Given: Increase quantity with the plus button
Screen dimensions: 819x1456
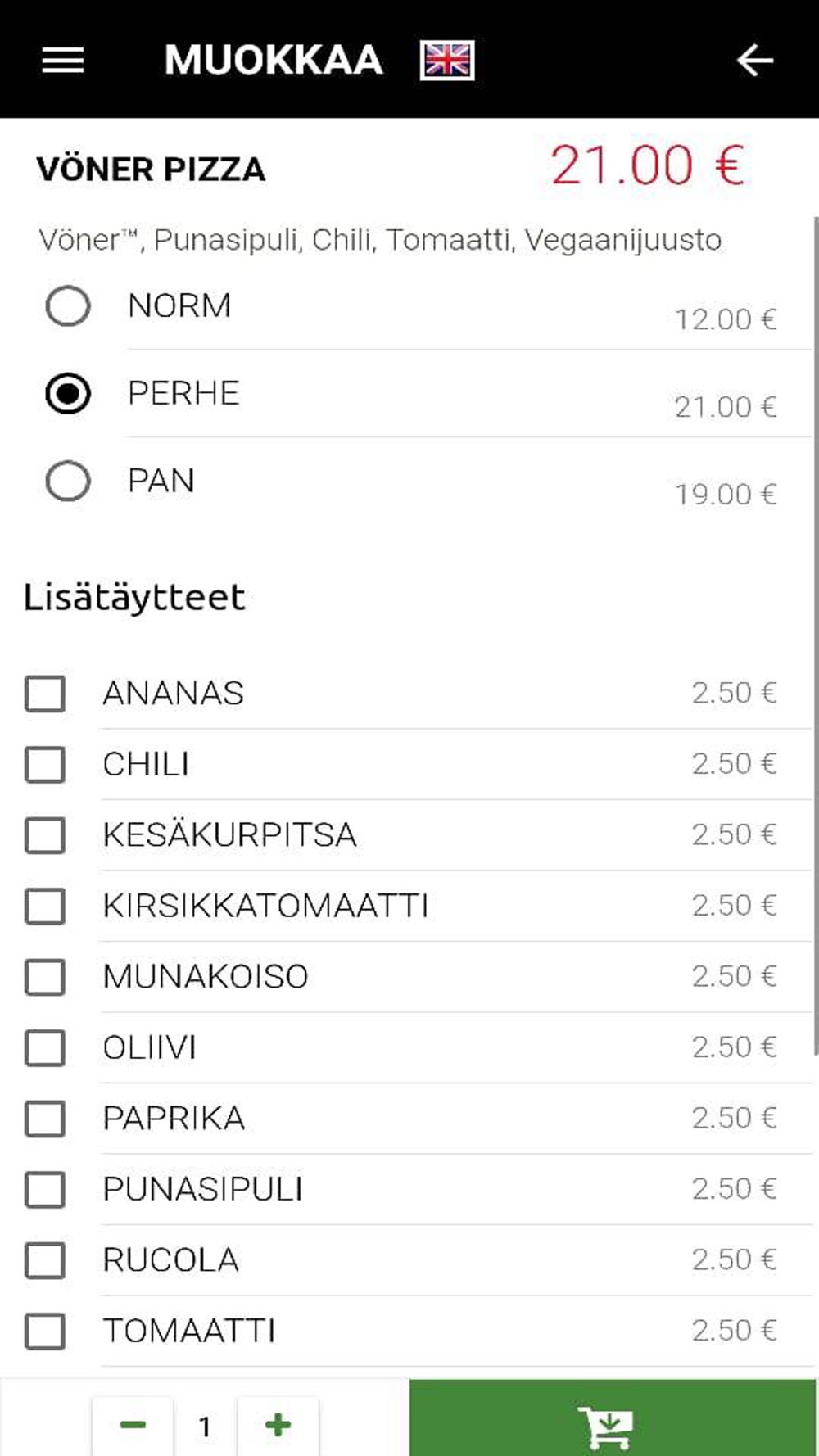Looking at the screenshot, I should point(278,1426).
